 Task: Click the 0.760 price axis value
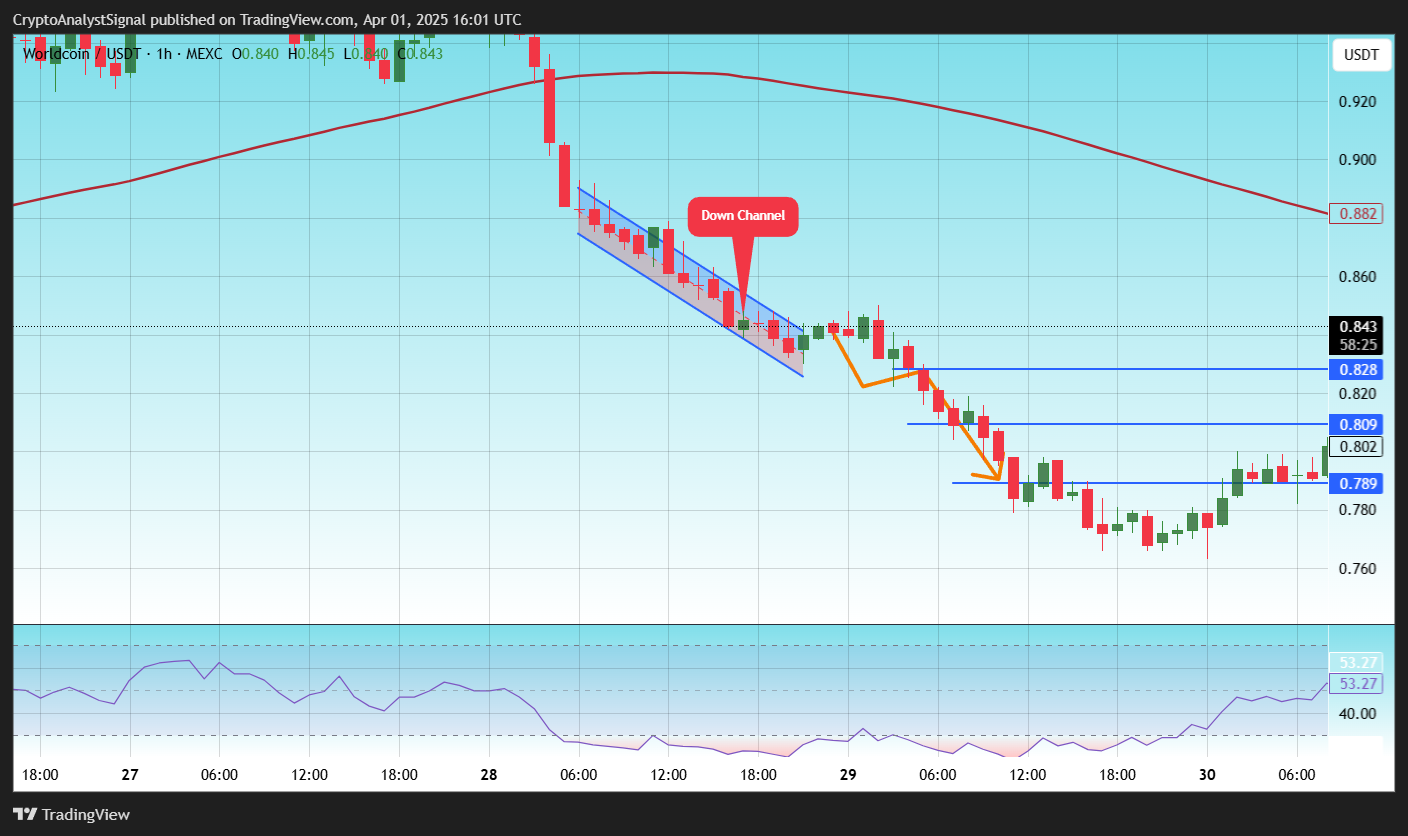[x=1355, y=569]
